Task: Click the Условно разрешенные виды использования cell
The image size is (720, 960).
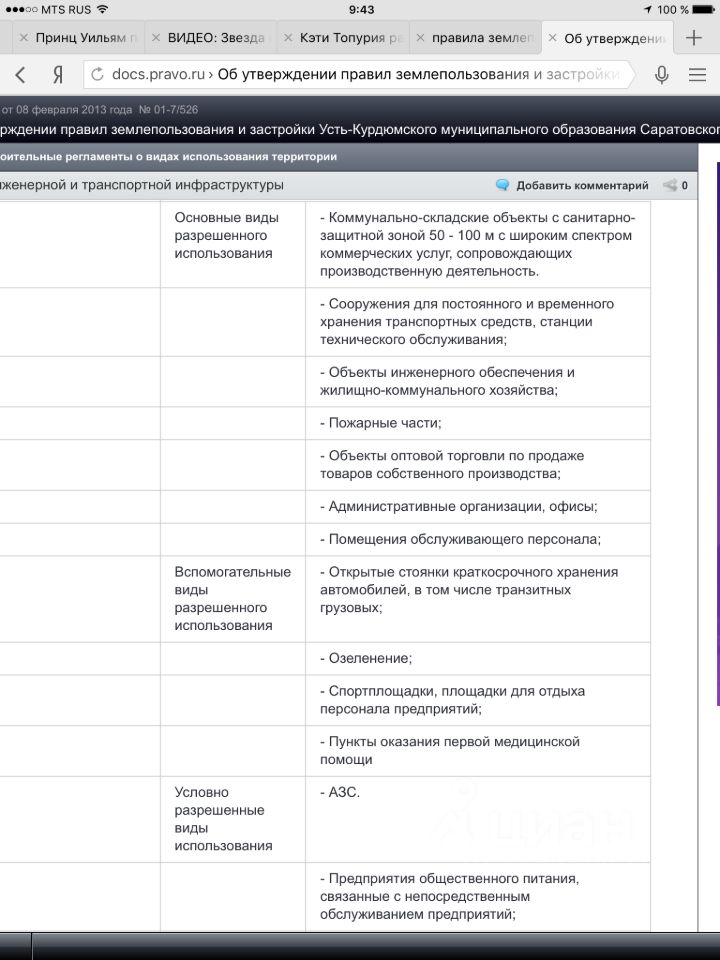Action: [233, 819]
